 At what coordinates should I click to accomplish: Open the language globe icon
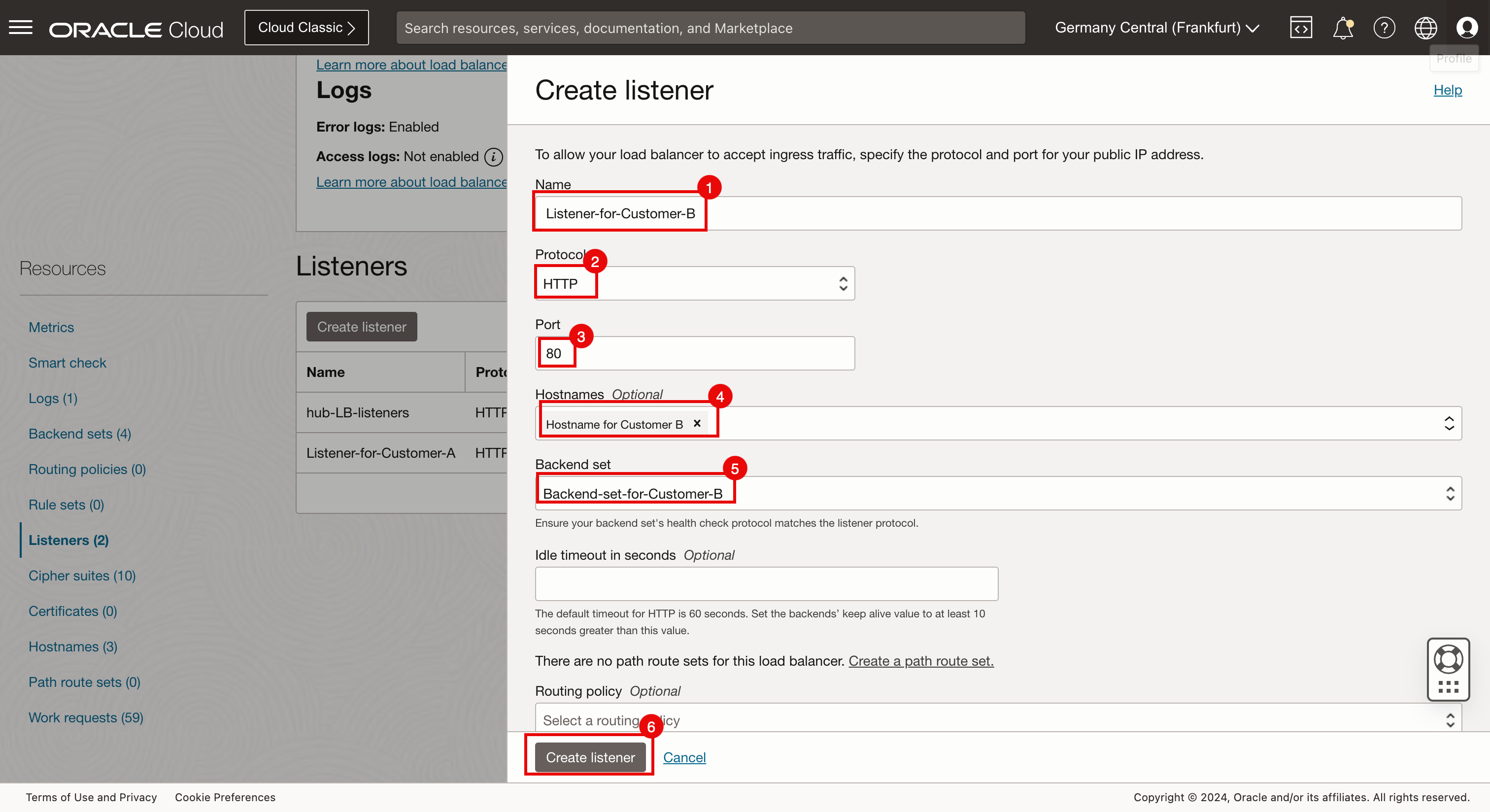pos(1425,28)
